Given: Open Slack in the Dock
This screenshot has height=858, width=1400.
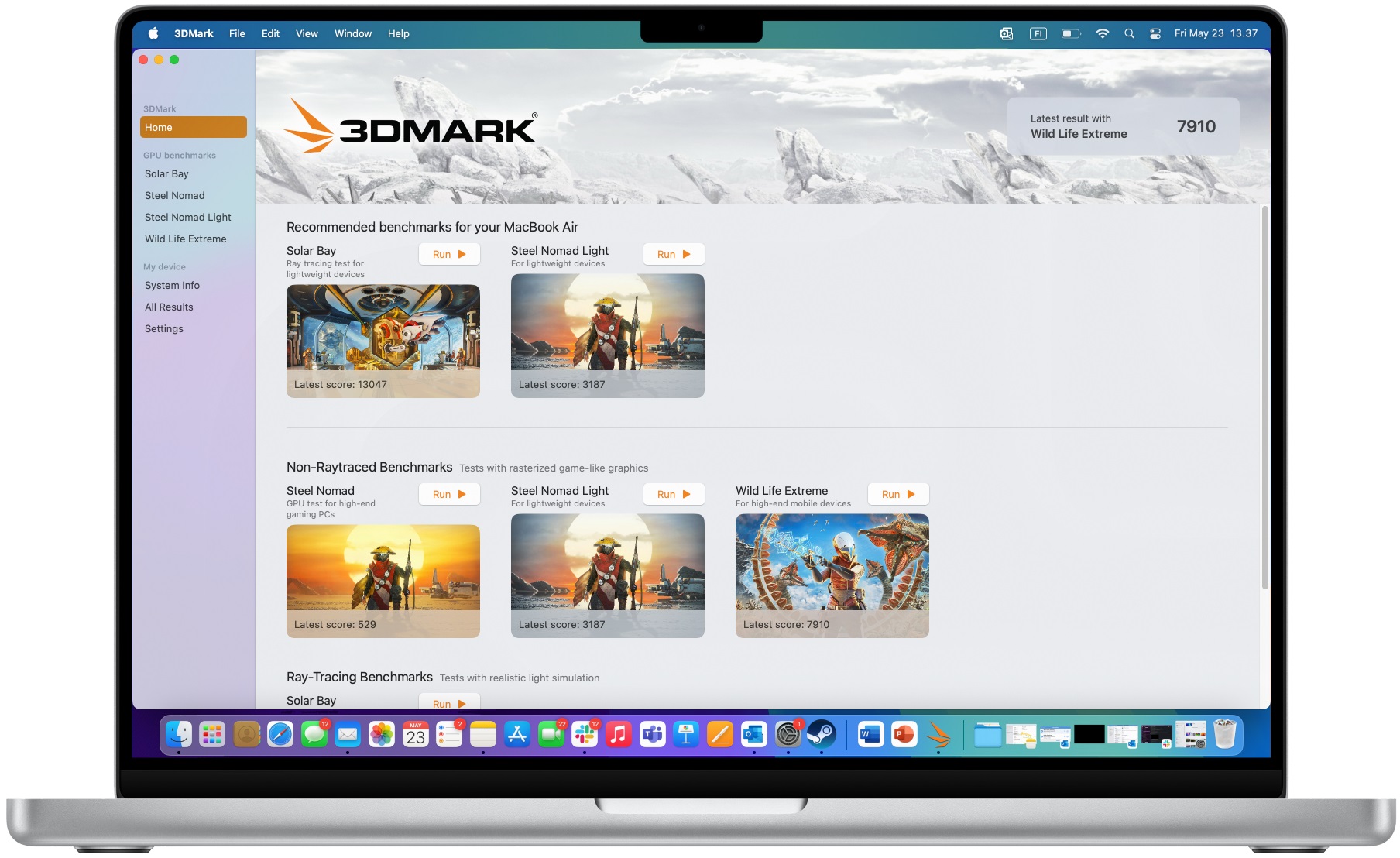Looking at the screenshot, I should pos(585,733).
